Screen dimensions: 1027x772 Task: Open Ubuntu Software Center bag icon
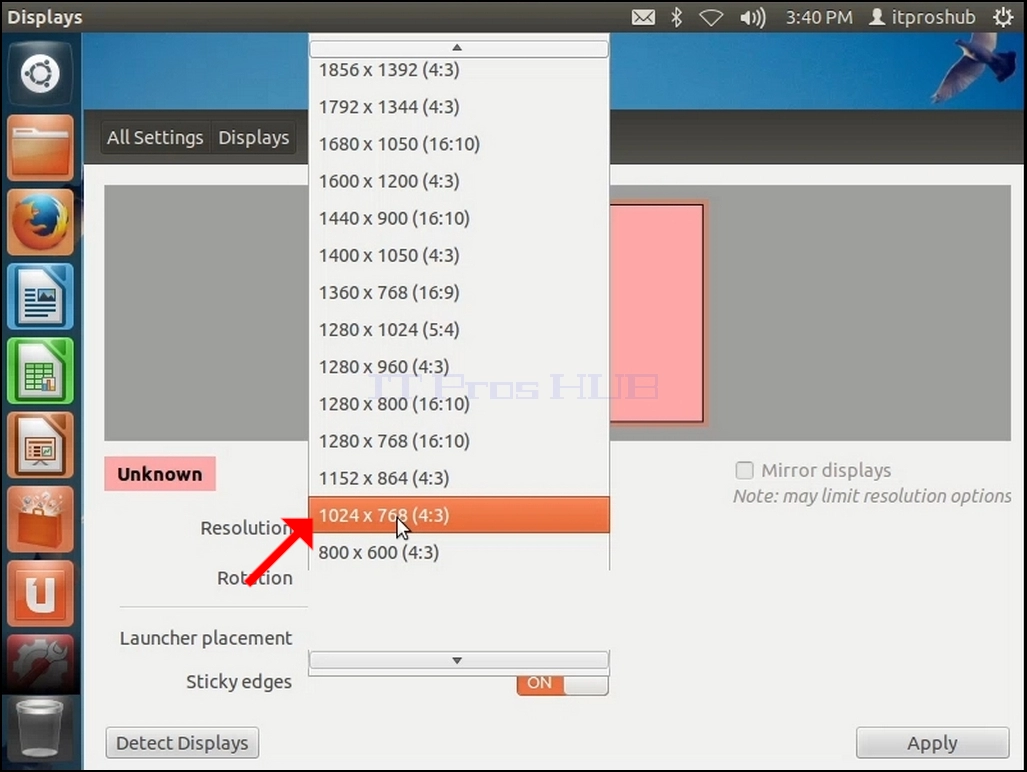click(41, 519)
